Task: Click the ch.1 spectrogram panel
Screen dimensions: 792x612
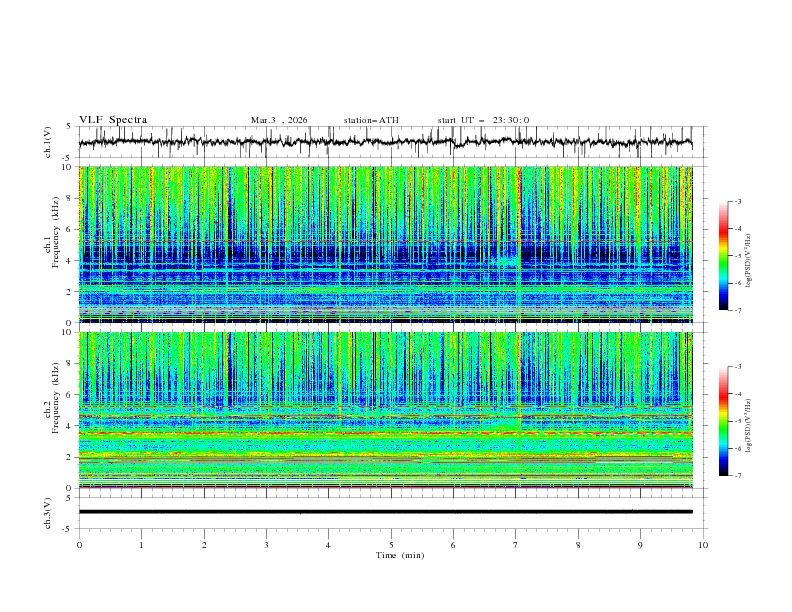Action: point(385,244)
